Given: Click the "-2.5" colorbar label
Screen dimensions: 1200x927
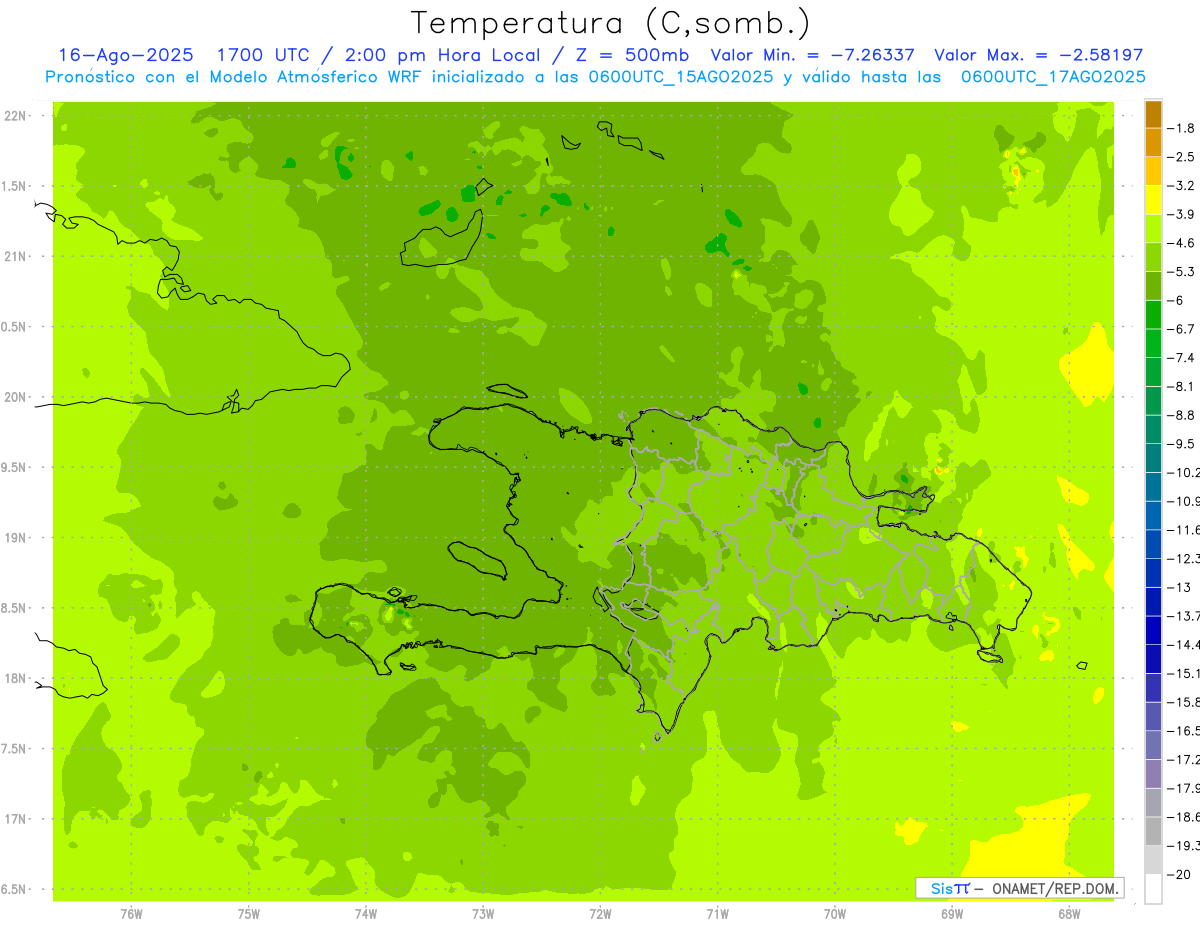Looking at the screenshot, I should (1182, 157).
